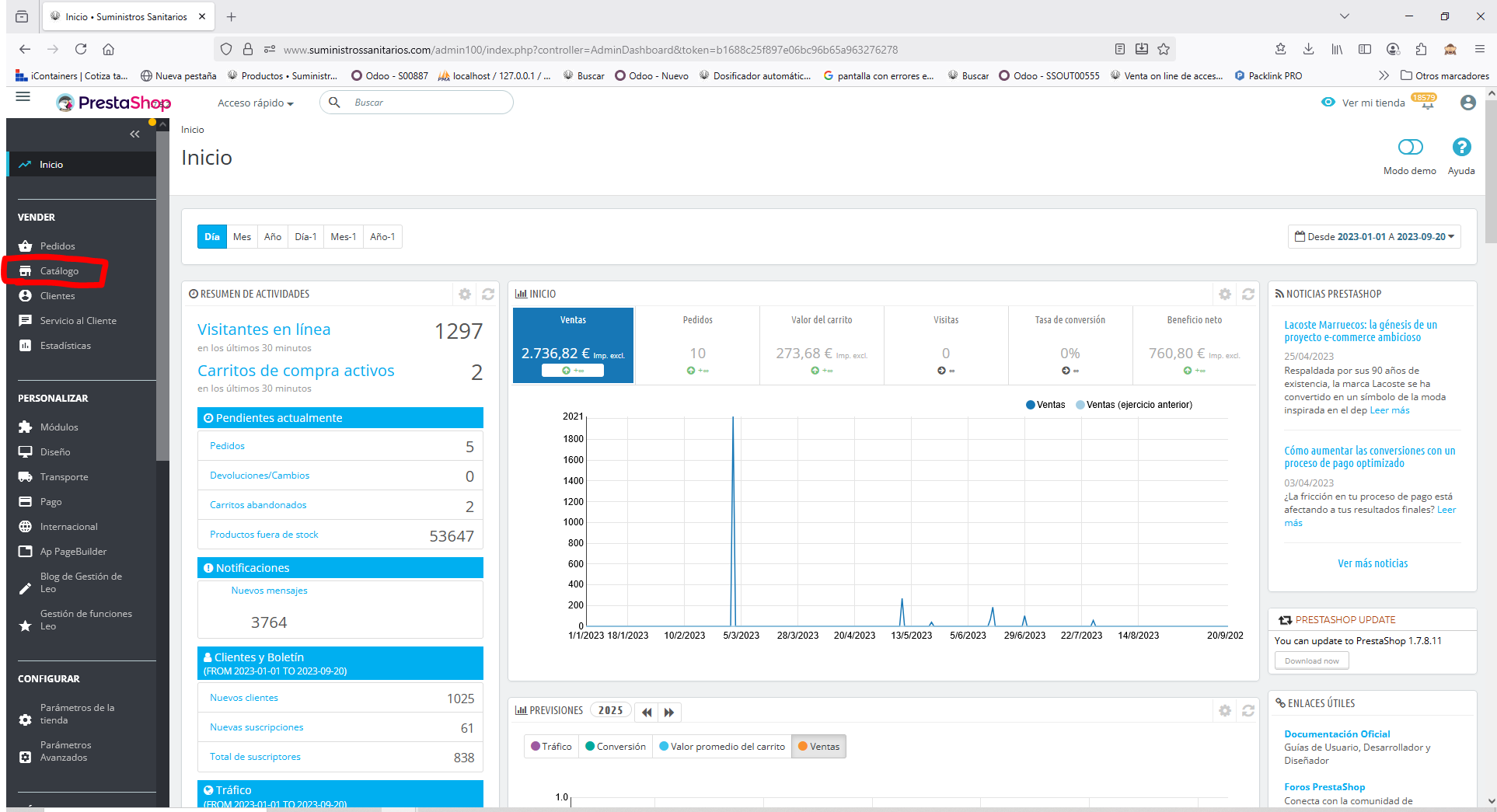Select the Mes period tab
1497x812 pixels.
tap(242, 237)
